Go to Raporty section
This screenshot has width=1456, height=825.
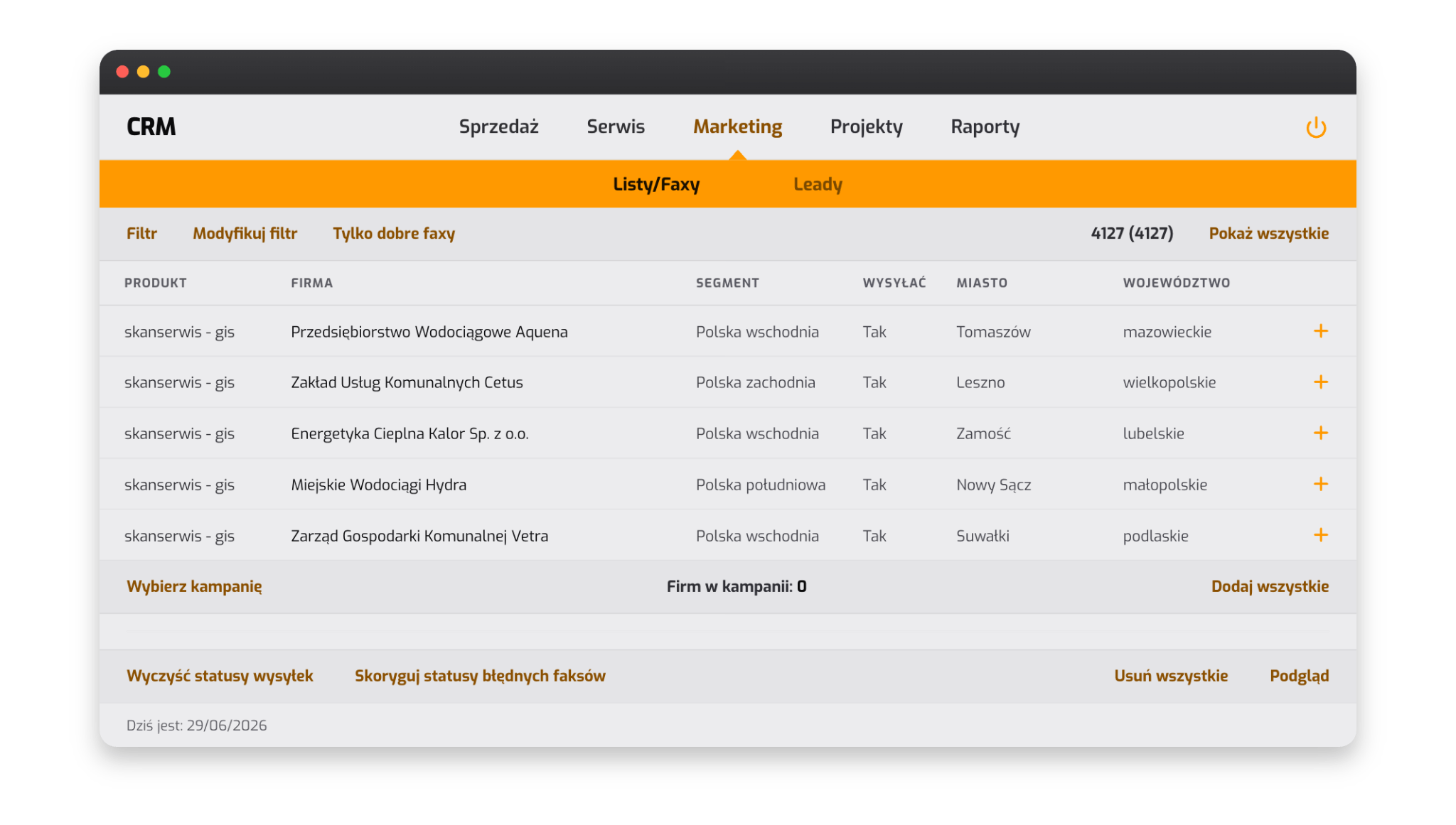(x=985, y=126)
